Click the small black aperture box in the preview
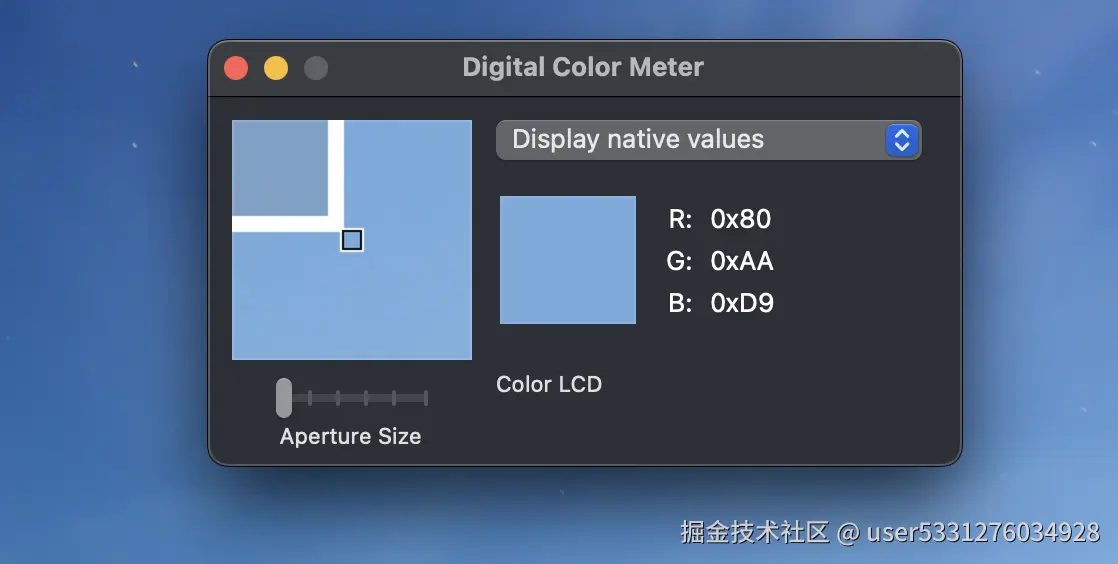Screen dimensions: 1118x564 (352, 240)
